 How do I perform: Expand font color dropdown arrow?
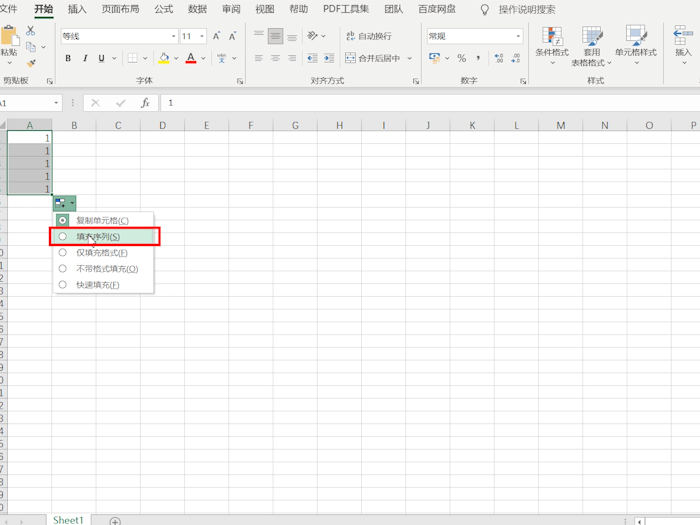pyautogui.click(x=204, y=58)
